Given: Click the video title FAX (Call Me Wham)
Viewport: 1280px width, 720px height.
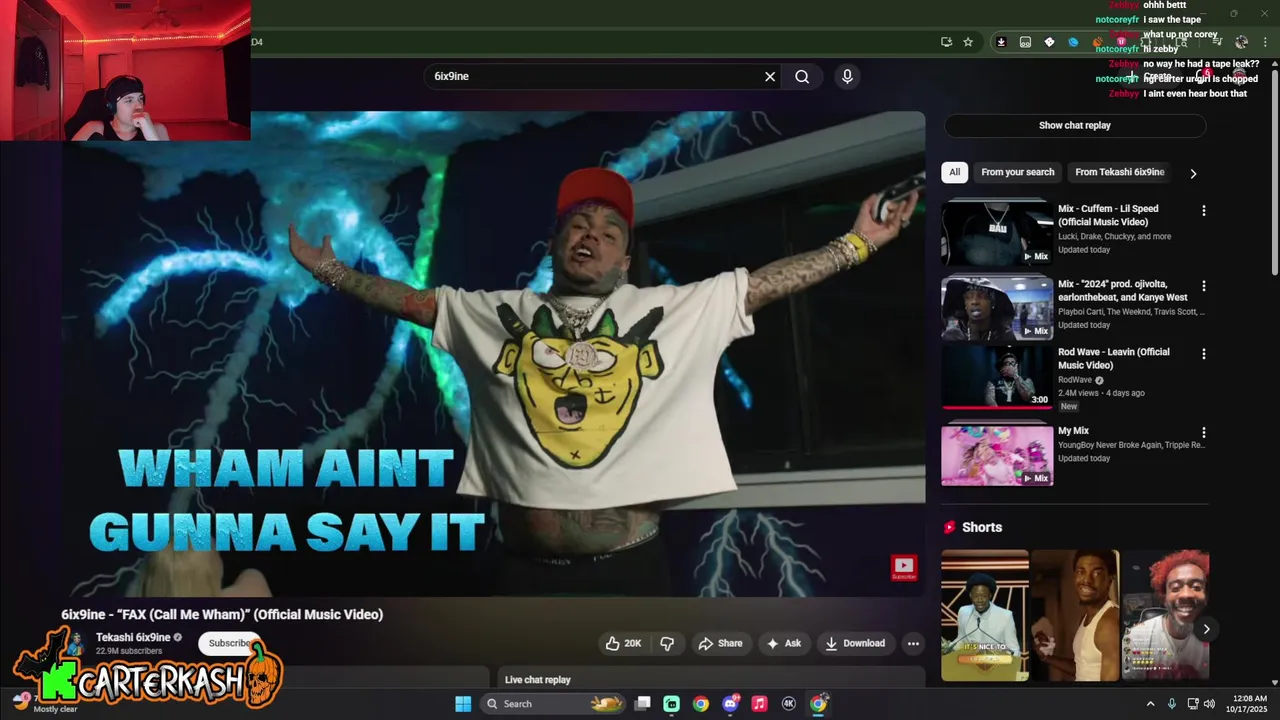Looking at the screenshot, I should (x=222, y=614).
